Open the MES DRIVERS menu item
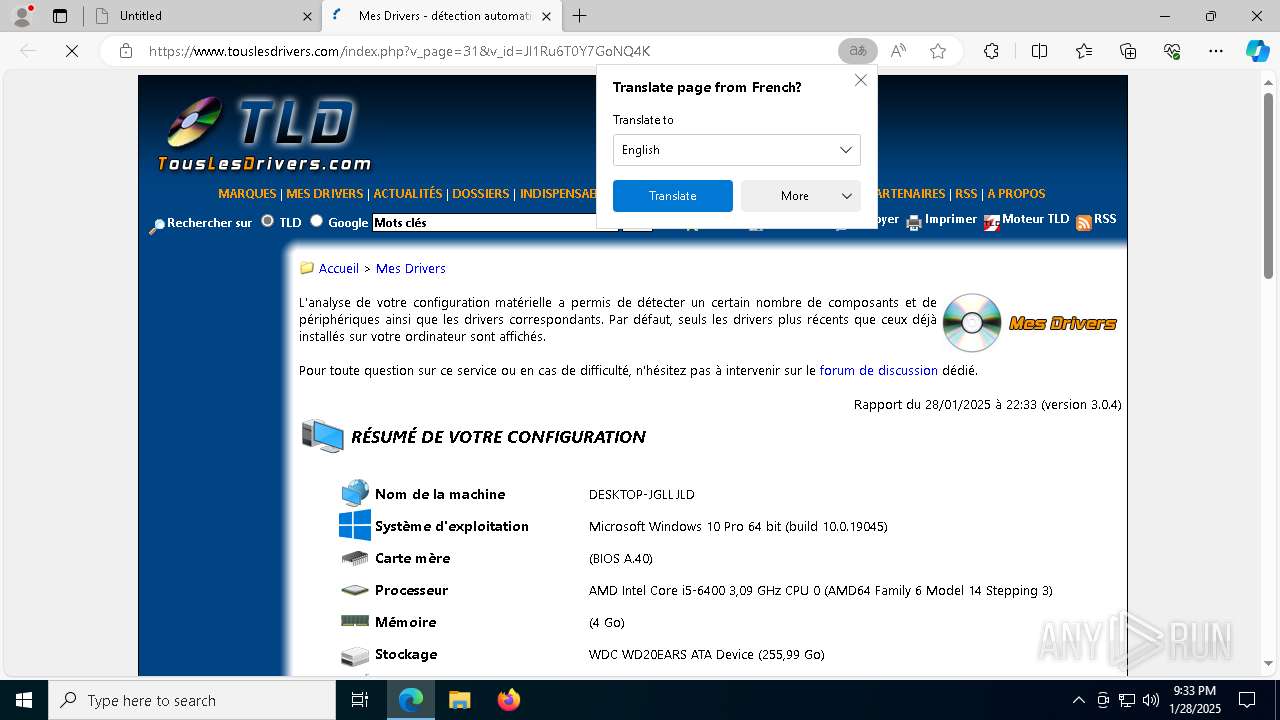This screenshot has width=1280, height=720. coord(325,194)
